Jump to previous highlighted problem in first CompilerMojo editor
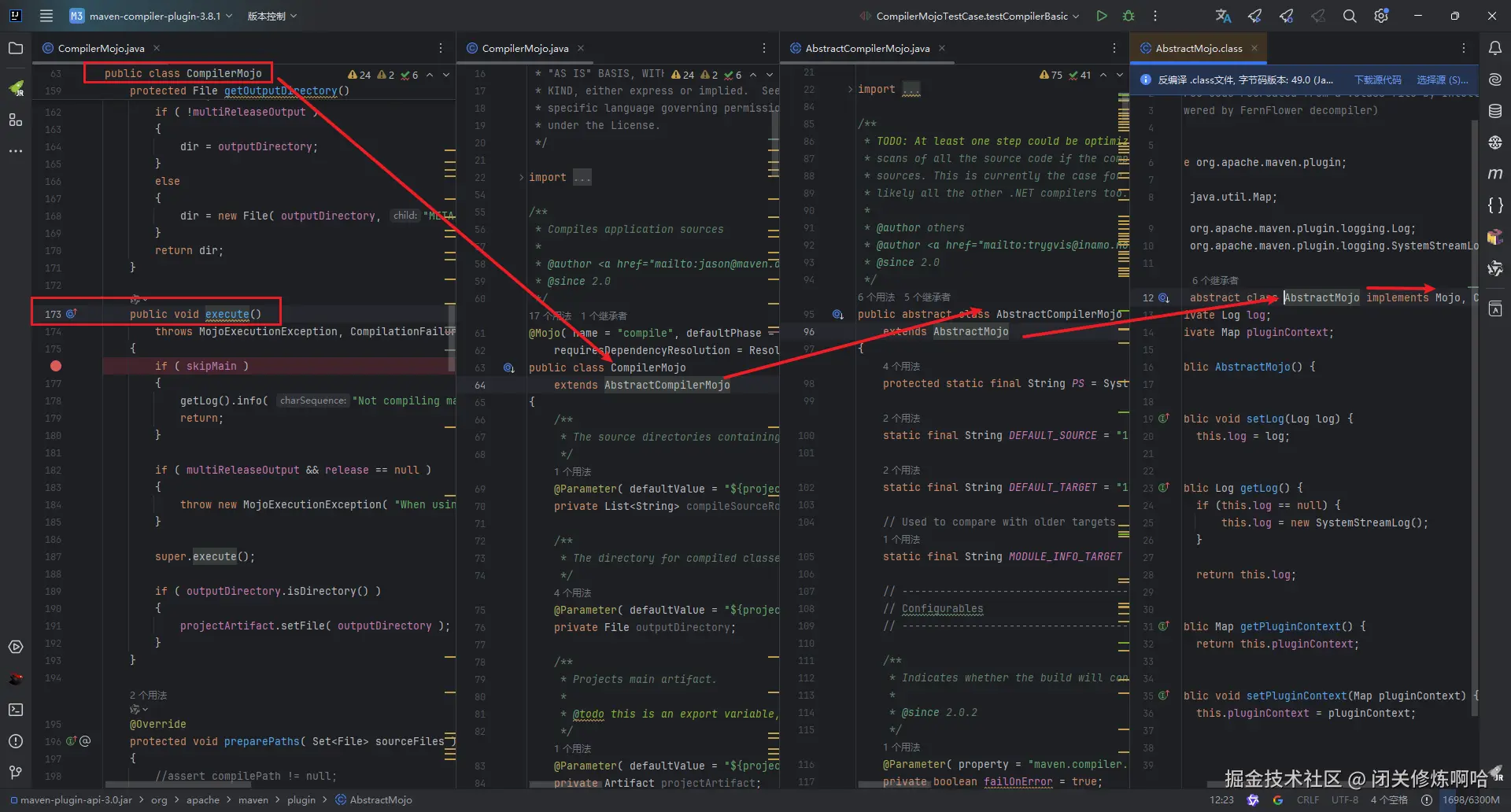The height and width of the screenshot is (812, 1511). click(430, 75)
